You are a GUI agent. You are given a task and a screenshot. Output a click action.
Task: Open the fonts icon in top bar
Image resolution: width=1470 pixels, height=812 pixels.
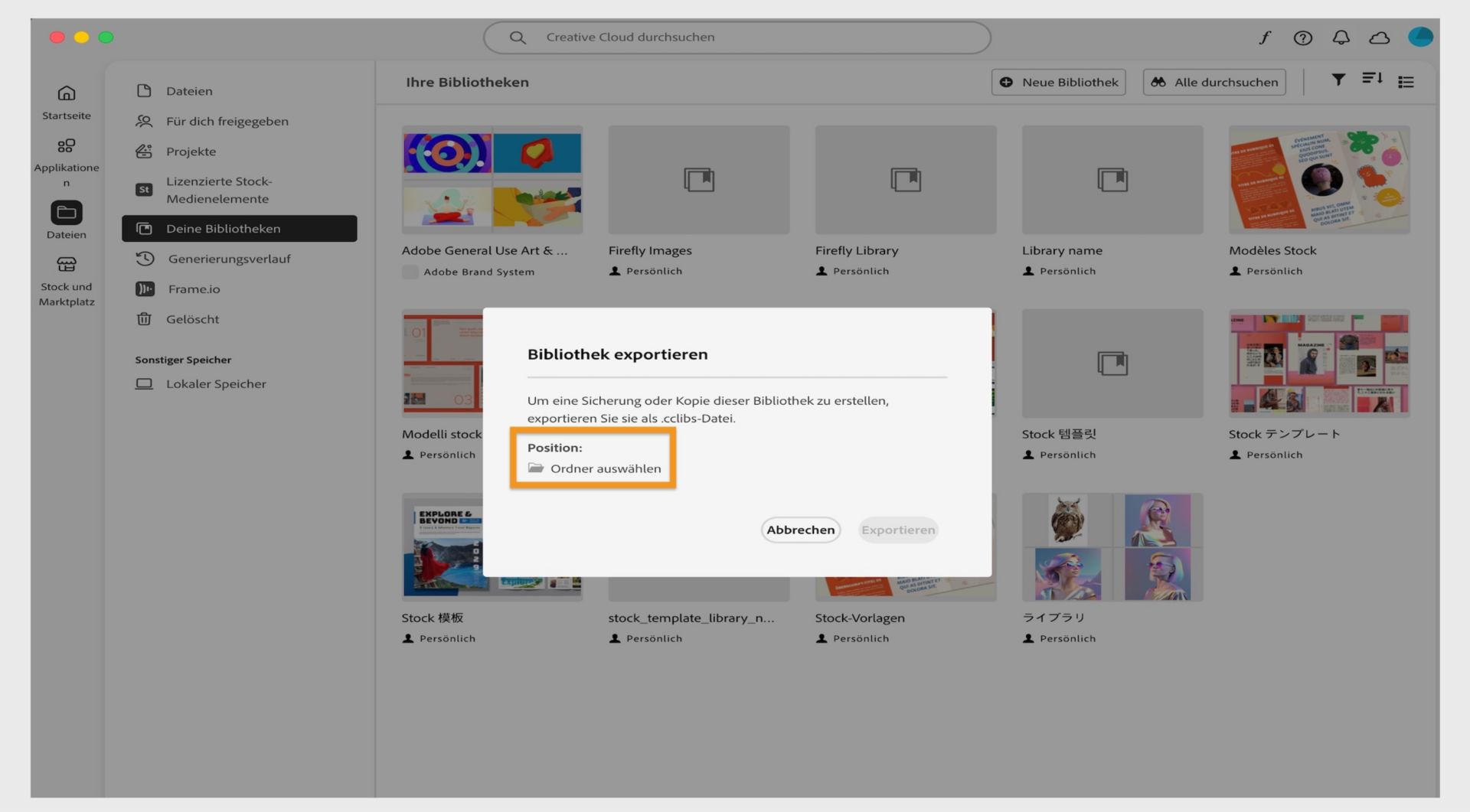(1265, 38)
